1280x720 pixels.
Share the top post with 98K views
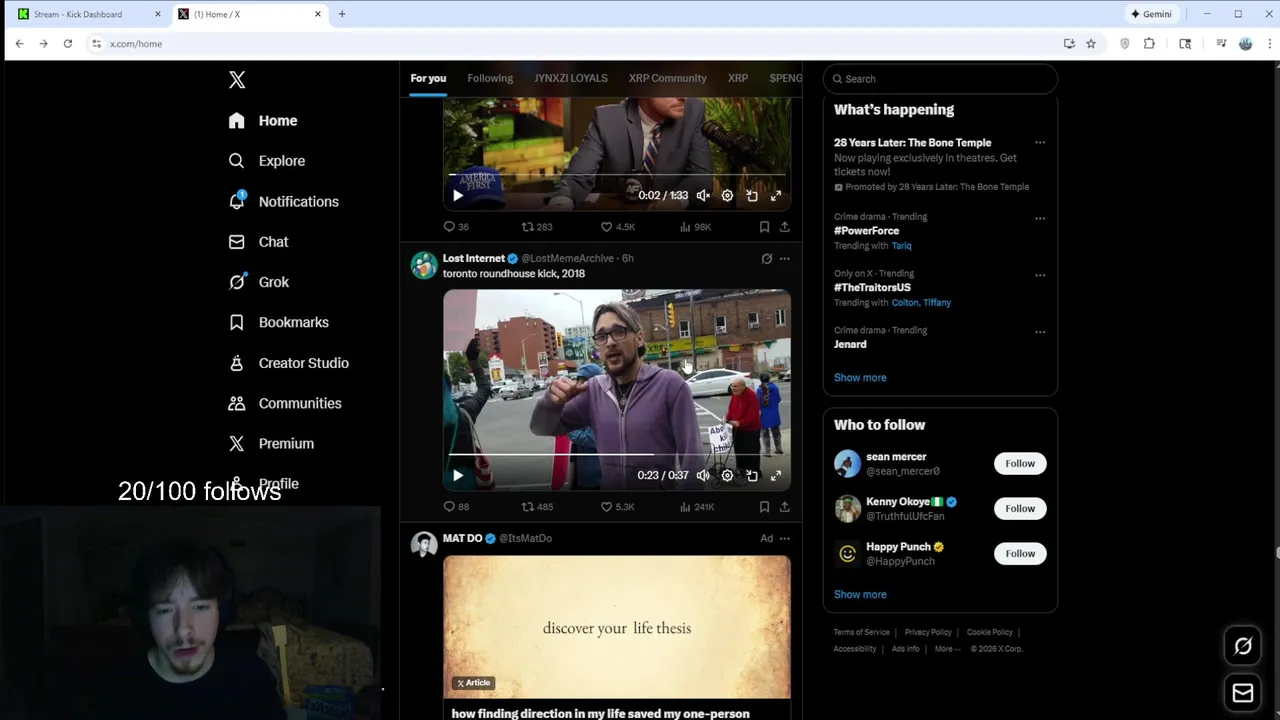(785, 227)
